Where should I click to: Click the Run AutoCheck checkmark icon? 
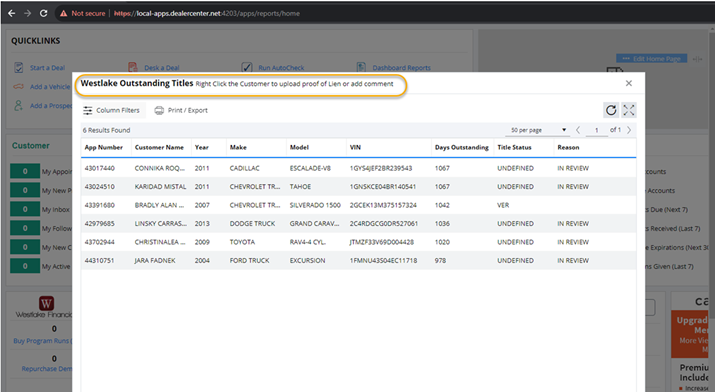click(247, 67)
